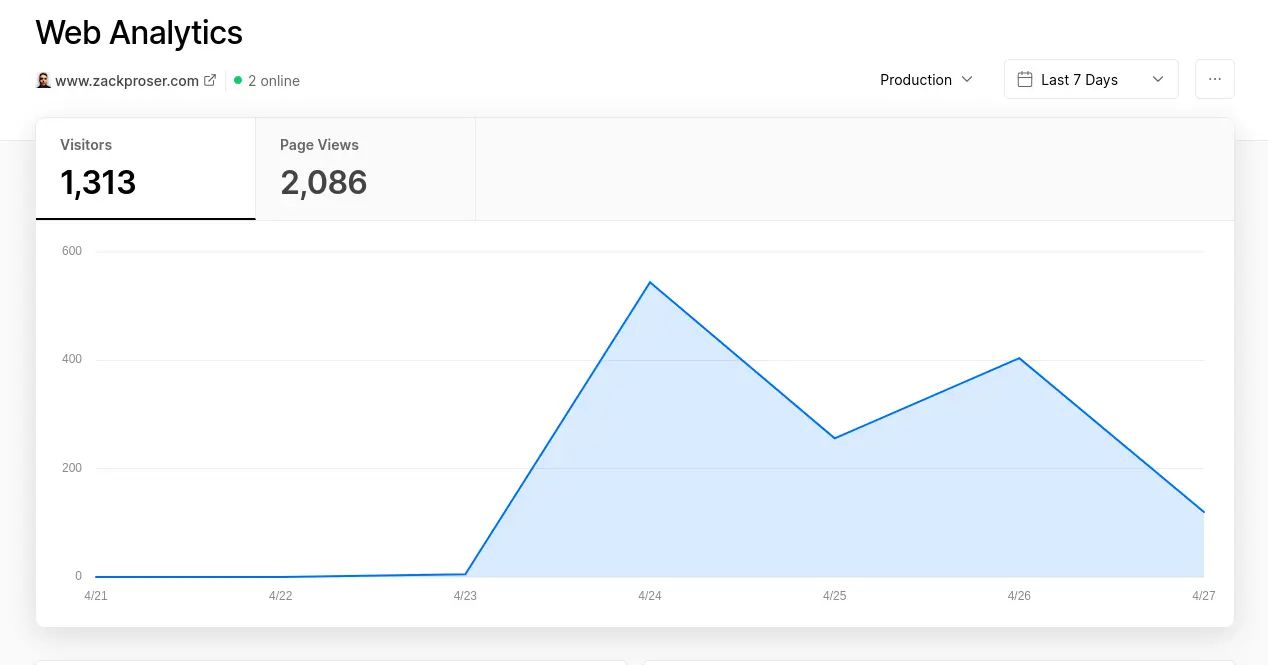Expand the environment selector to switch environments

click(925, 80)
